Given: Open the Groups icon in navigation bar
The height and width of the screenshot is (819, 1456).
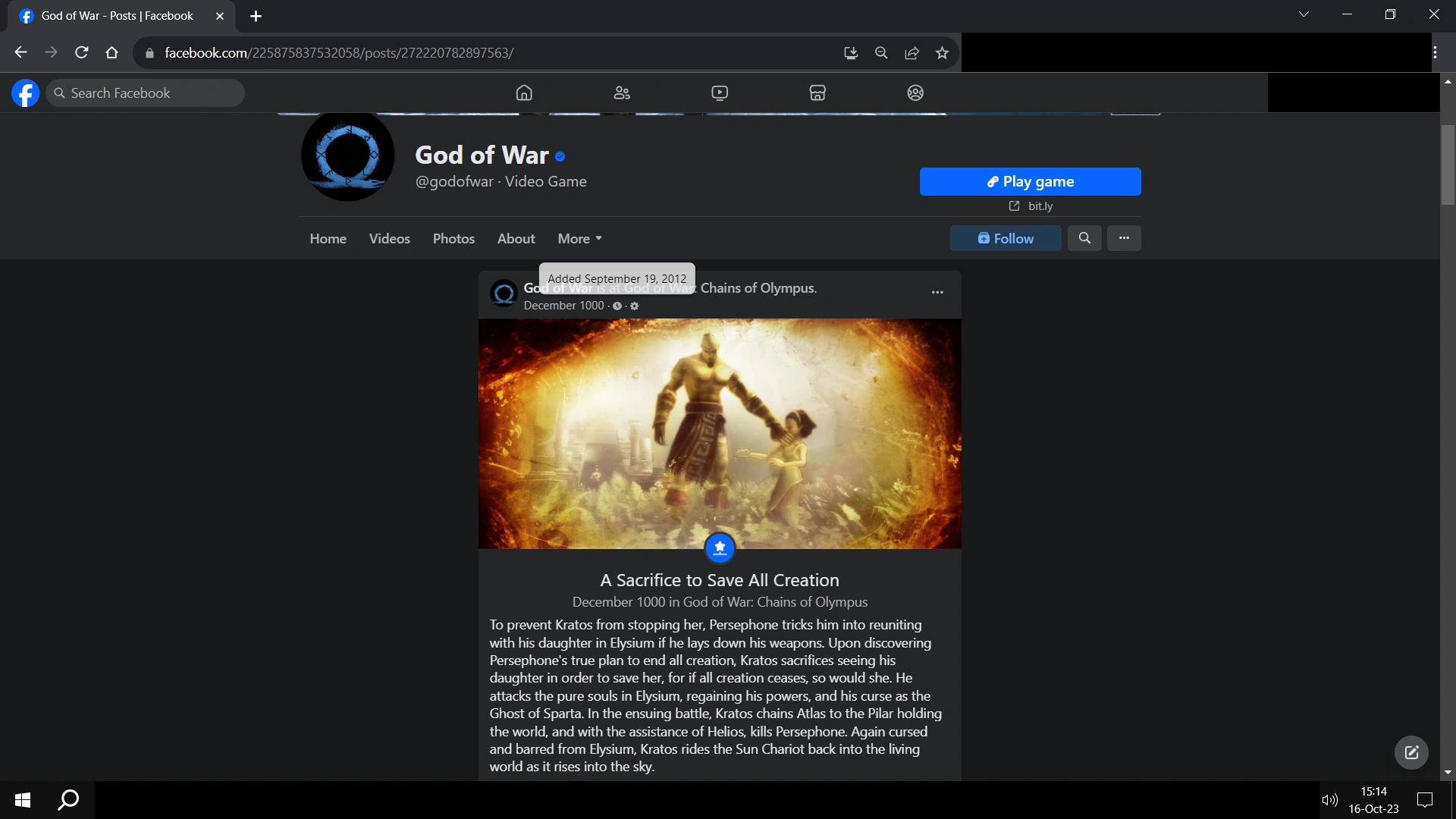Looking at the screenshot, I should click(x=915, y=93).
